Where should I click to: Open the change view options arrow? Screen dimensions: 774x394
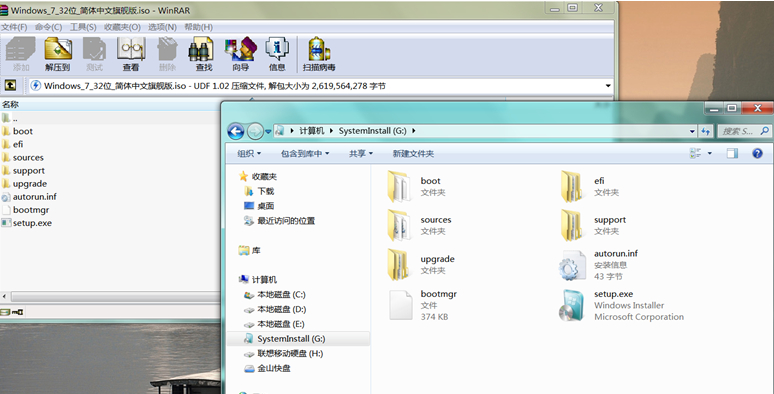coord(710,154)
